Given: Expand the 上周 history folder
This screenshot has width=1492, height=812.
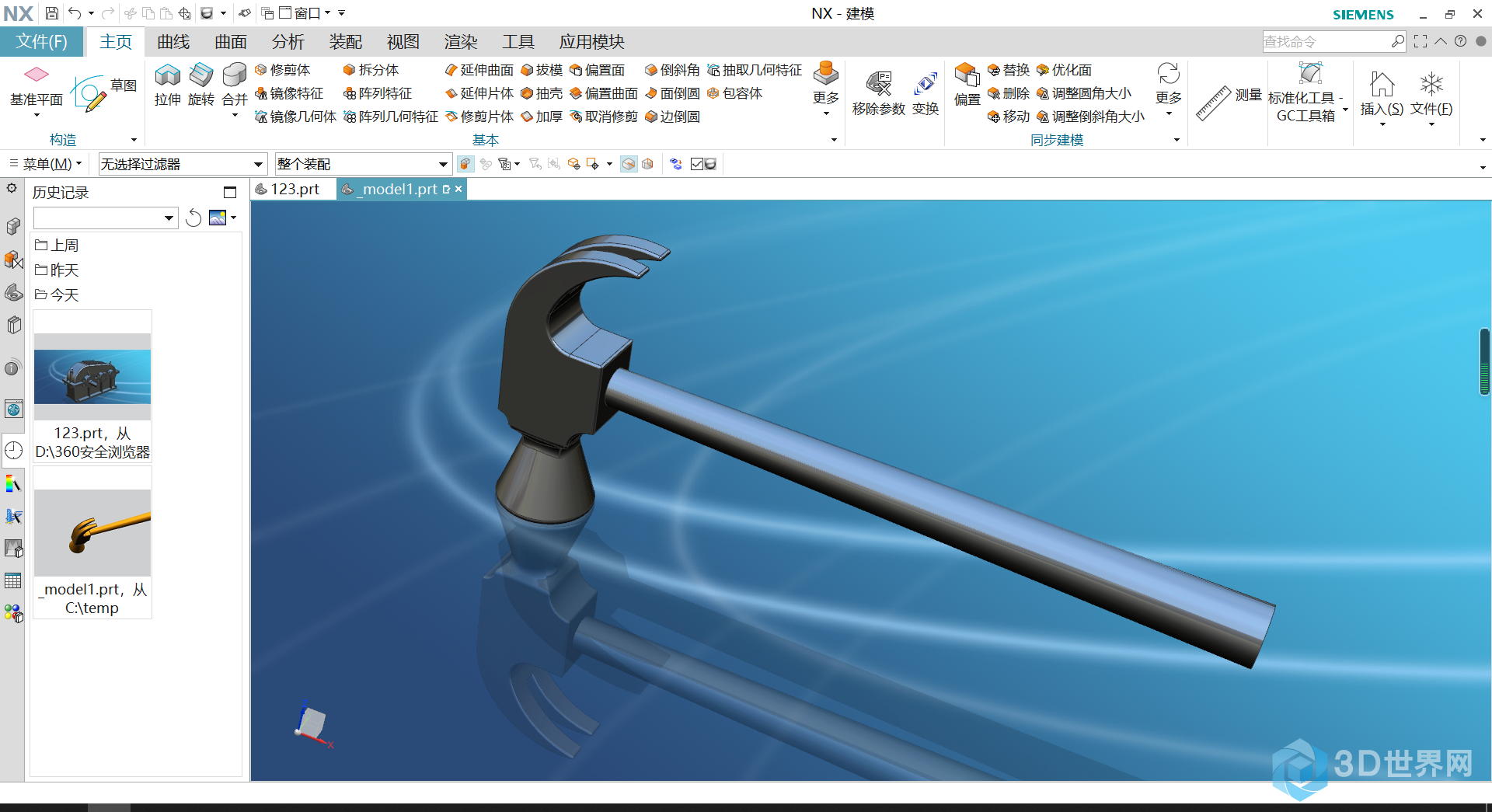Looking at the screenshot, I should pyautogui.click(x=57, y=246).
